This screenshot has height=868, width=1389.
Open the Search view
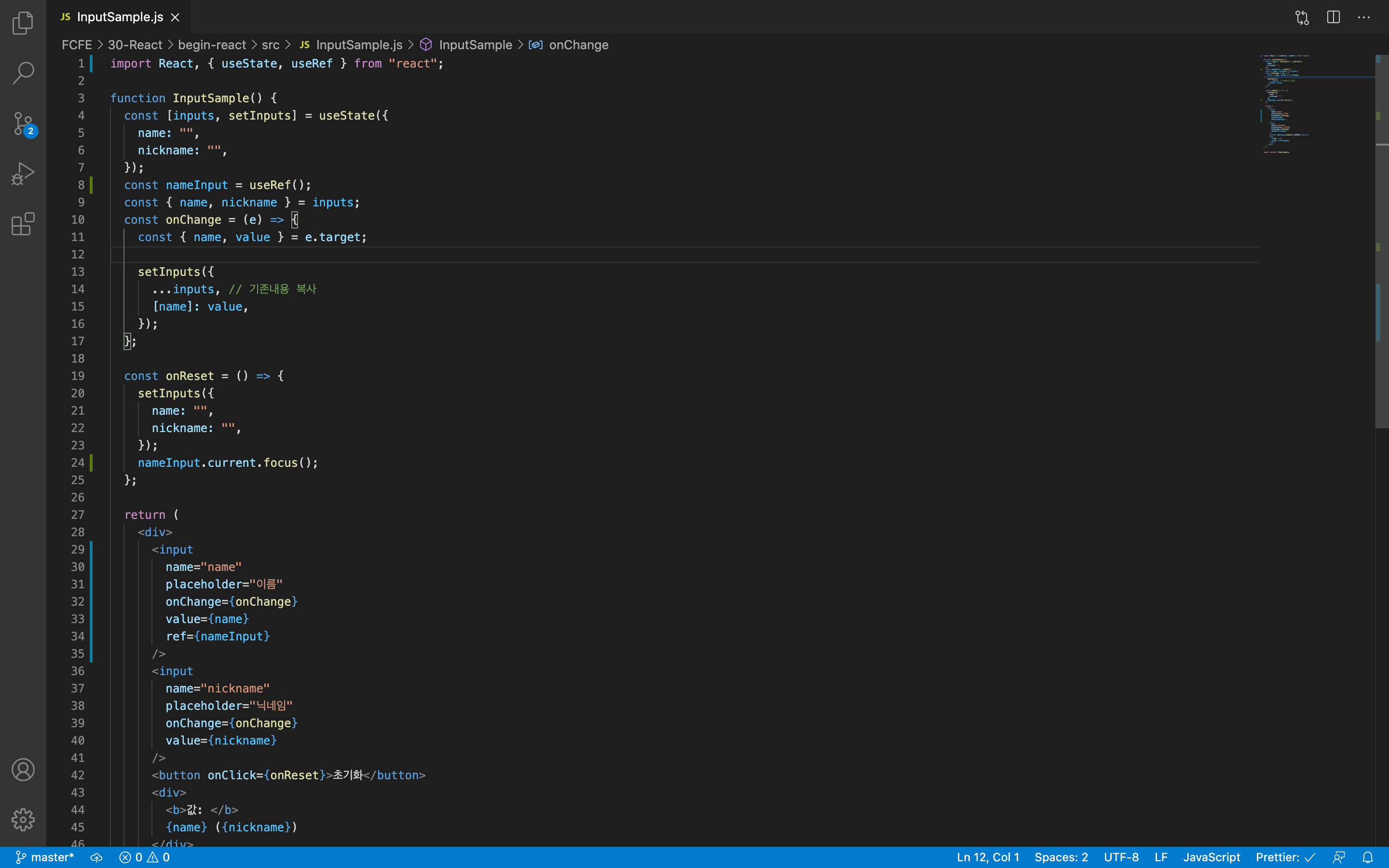(23, 73)
